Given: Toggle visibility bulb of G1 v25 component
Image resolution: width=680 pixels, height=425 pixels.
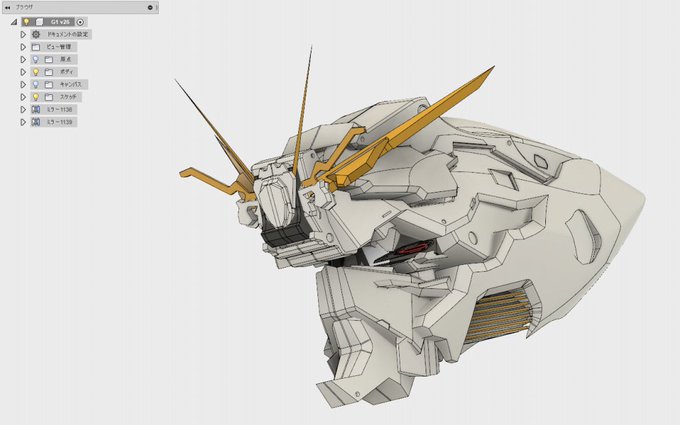Looking at the screenshot, I should tap(26, 22).
